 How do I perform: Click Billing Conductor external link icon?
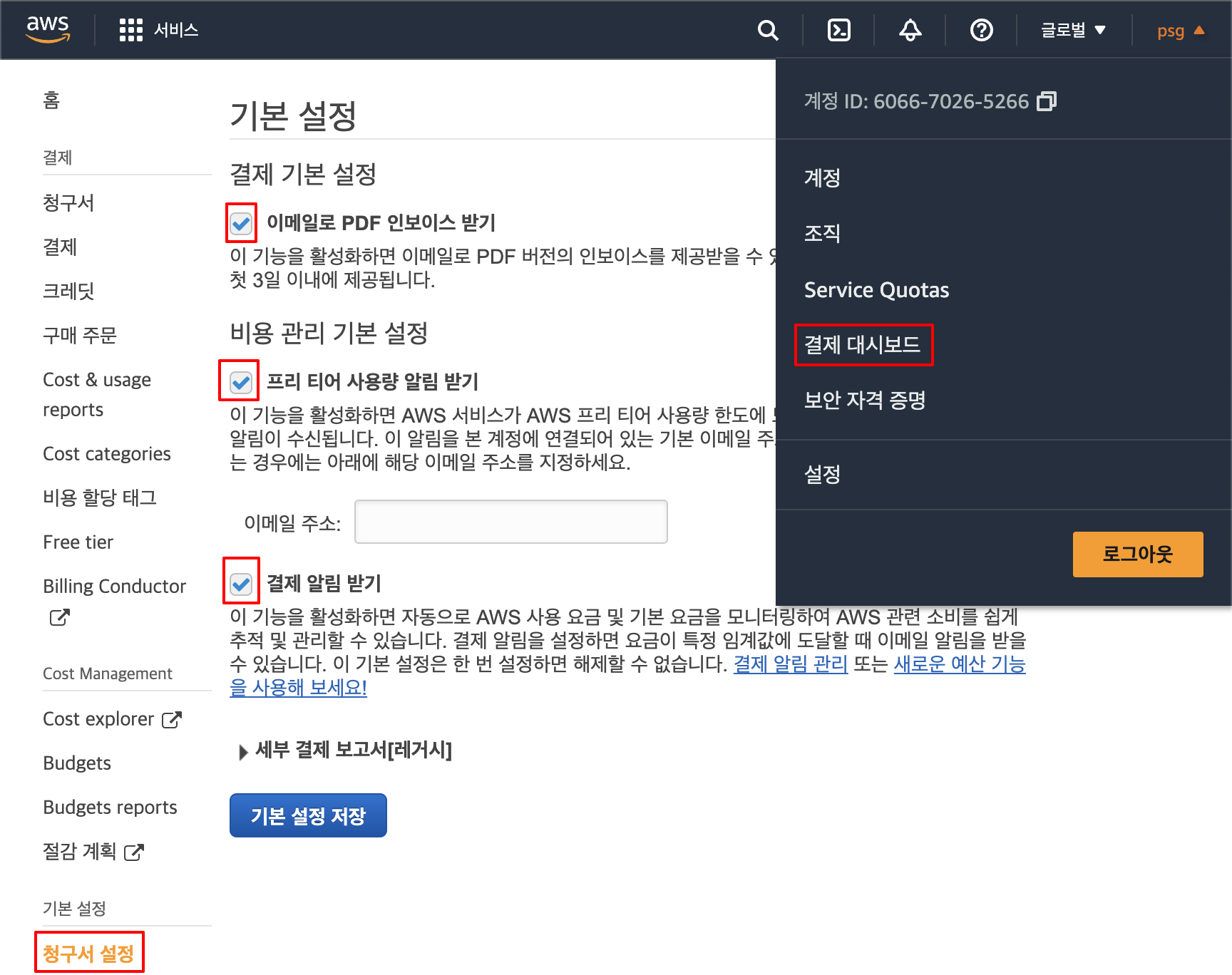coord(60,617)
